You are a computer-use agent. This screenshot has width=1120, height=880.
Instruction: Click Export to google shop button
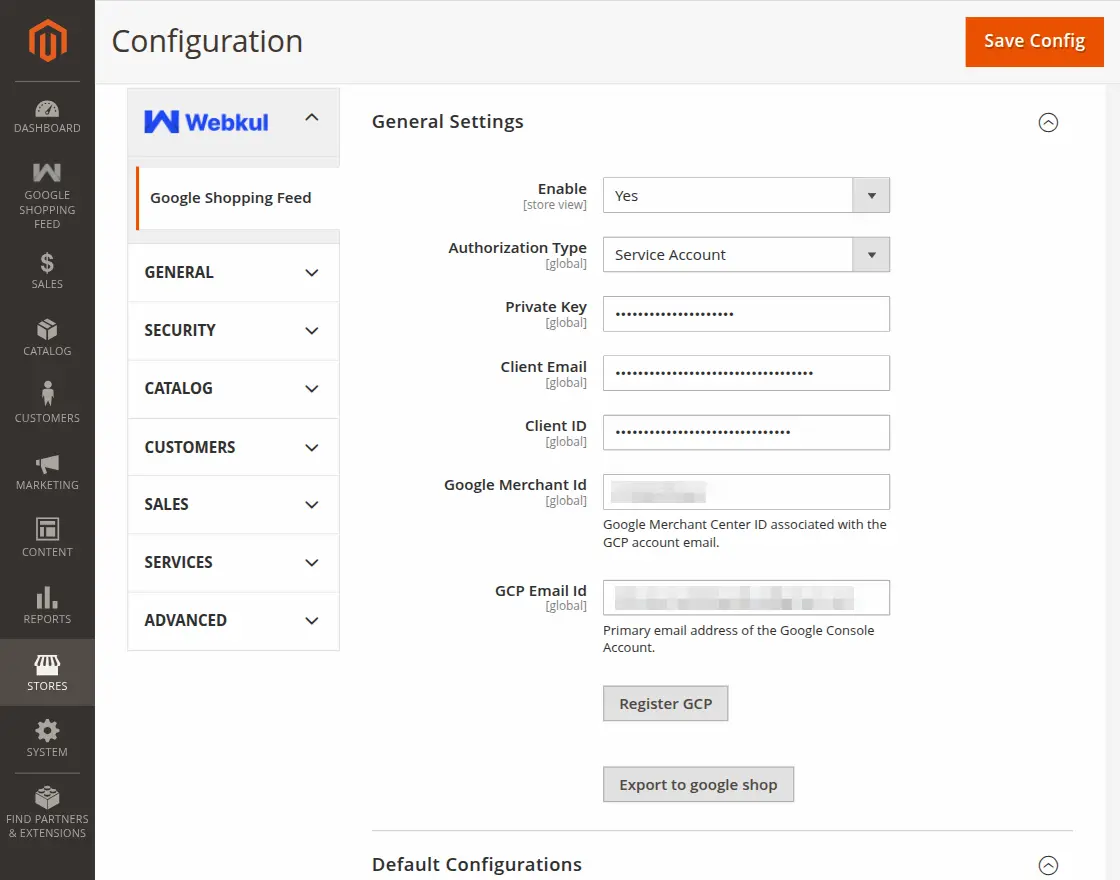pos(698,784)
